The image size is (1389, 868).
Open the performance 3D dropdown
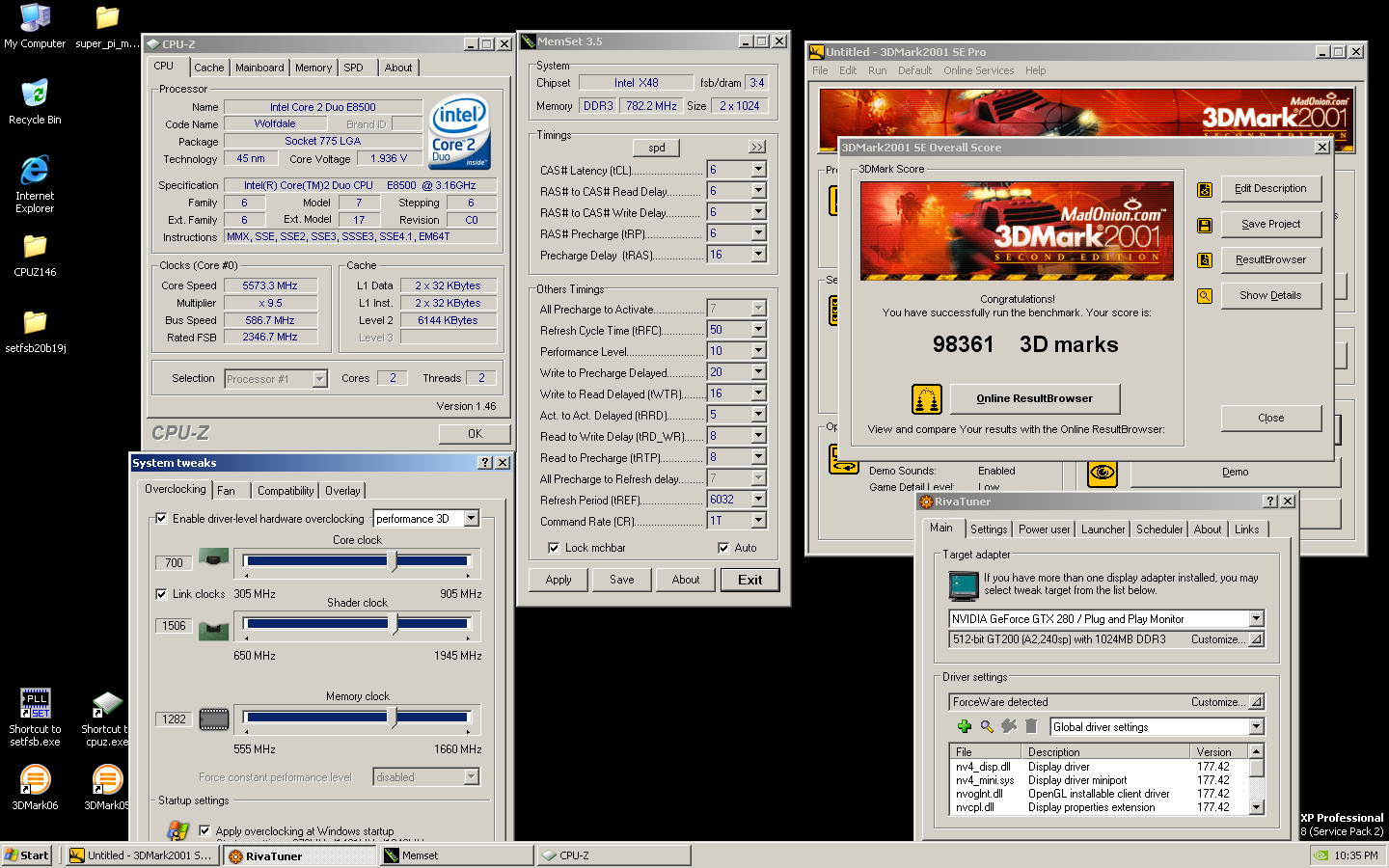coord(472,519)
